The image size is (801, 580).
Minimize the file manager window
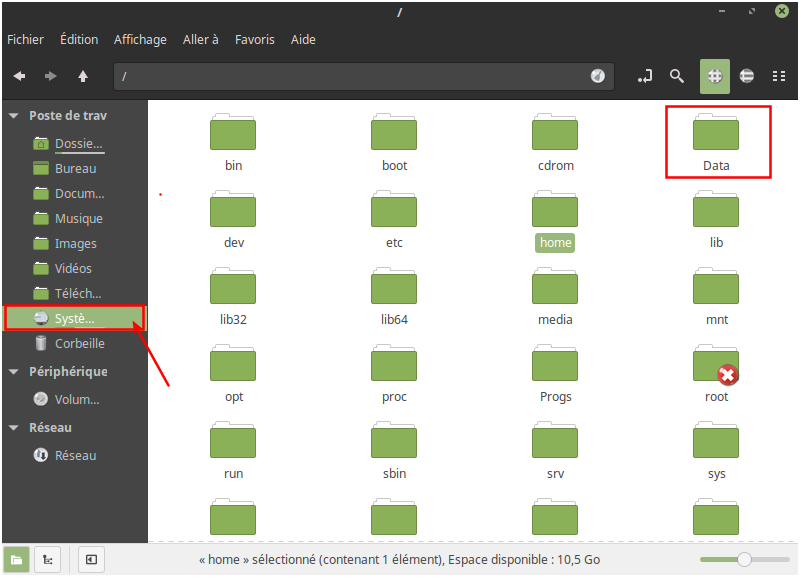click(722, 11)
